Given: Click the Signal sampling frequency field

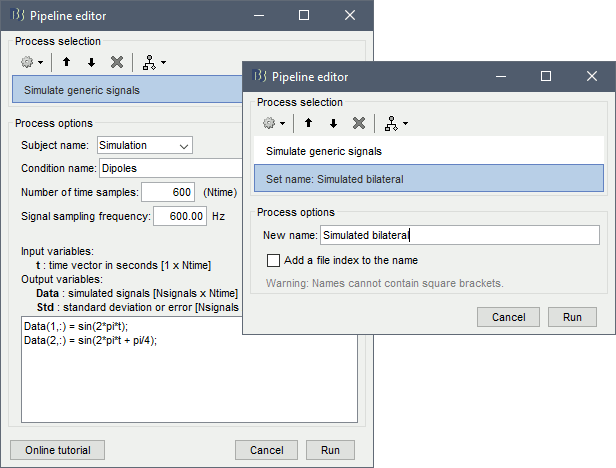Looking at the screenshot, I should point(180,215).
